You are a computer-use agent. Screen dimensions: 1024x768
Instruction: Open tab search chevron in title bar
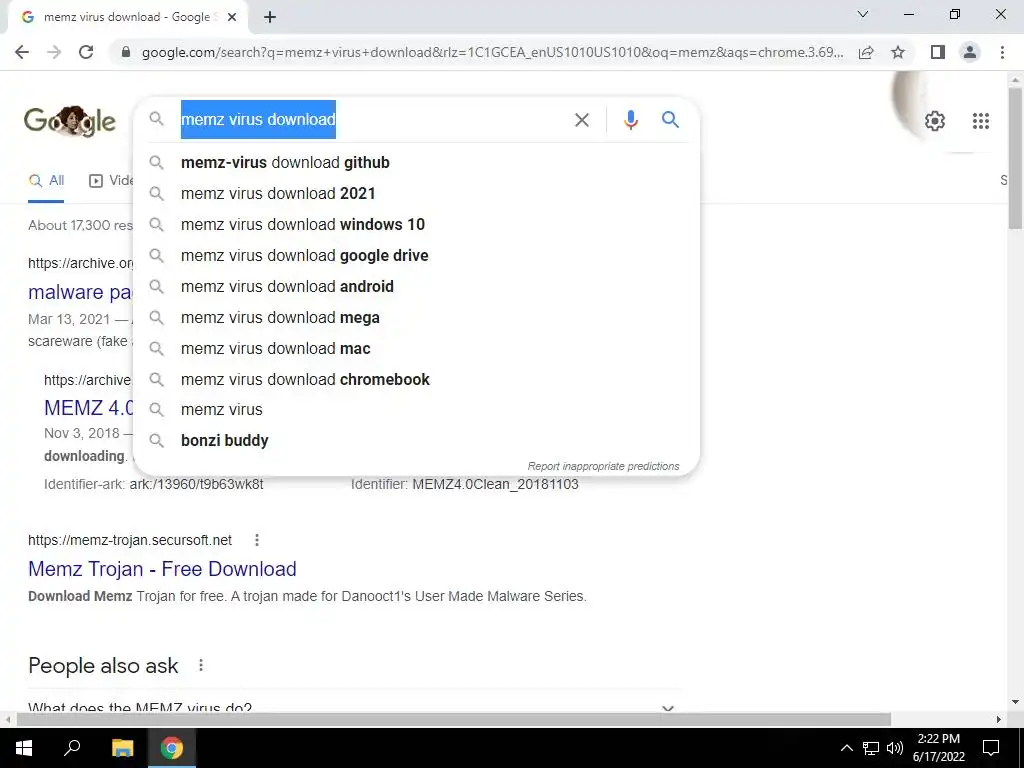pos(863,14)
